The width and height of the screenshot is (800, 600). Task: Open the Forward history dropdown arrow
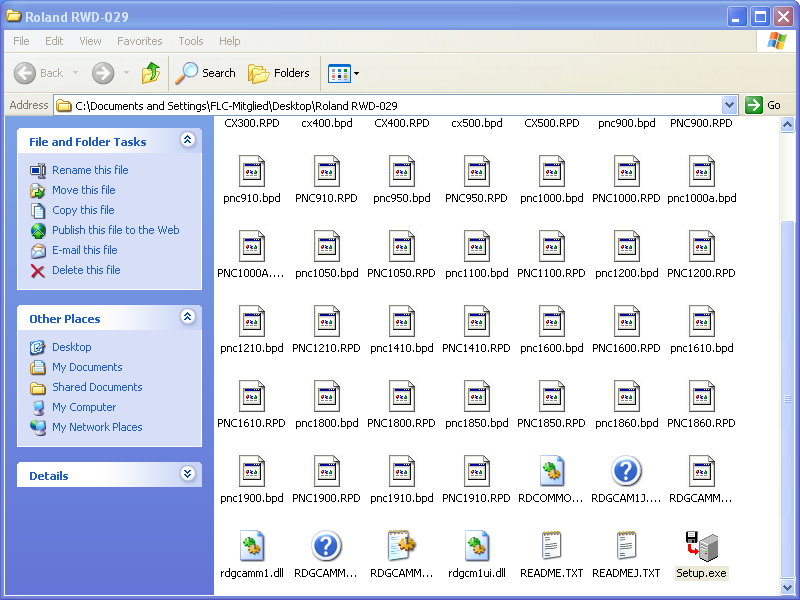pos(126,73)
